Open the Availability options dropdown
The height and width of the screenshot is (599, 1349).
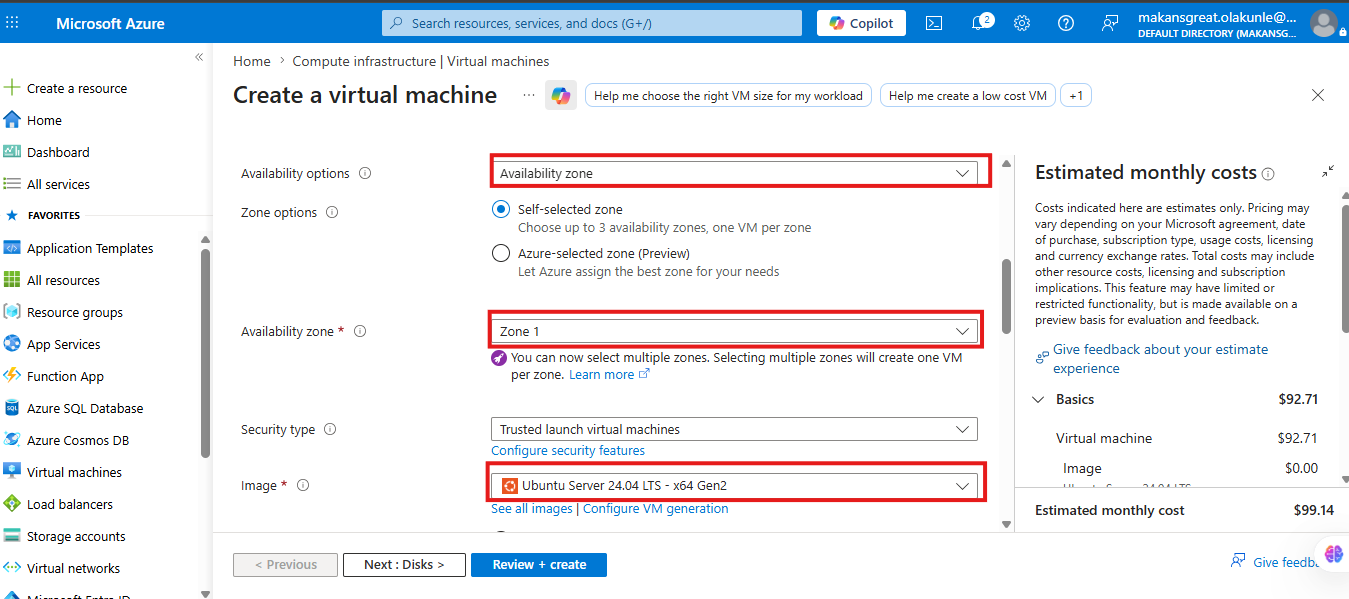coord(734,173)
